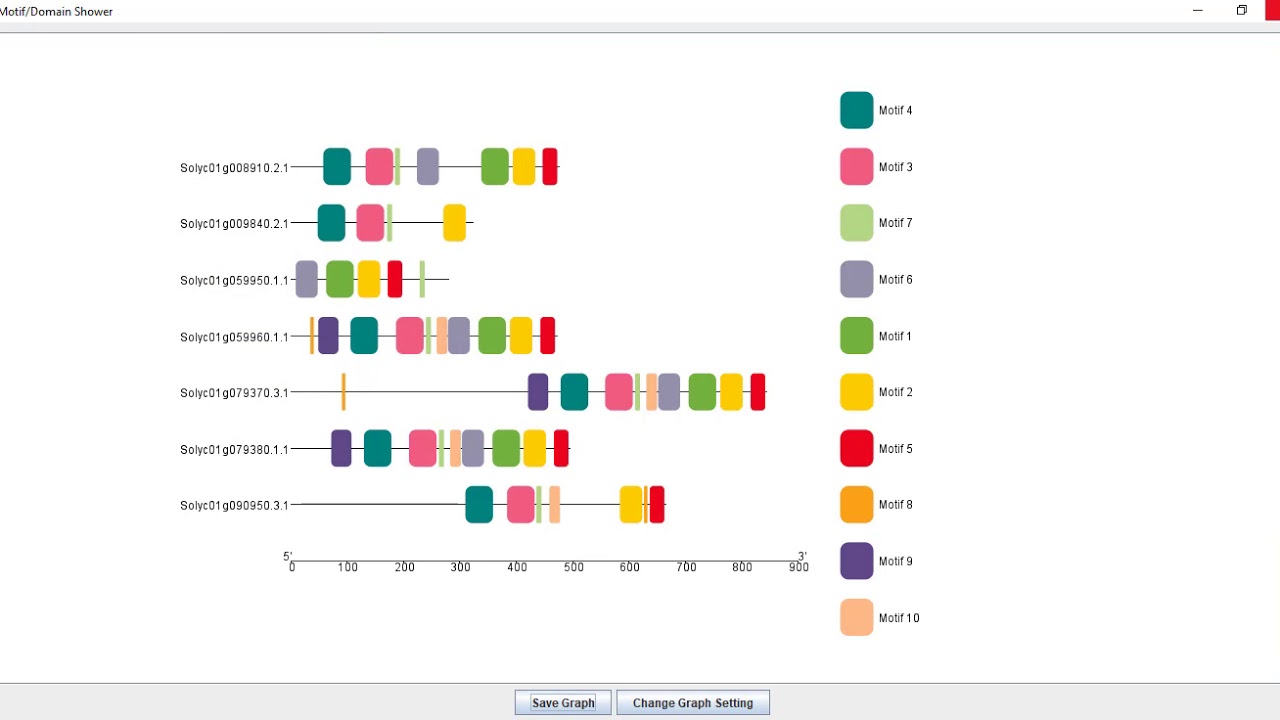Pick the Motif 5 legend swatch
This screenshot has width=1280, height=720.
pos(857,449)
